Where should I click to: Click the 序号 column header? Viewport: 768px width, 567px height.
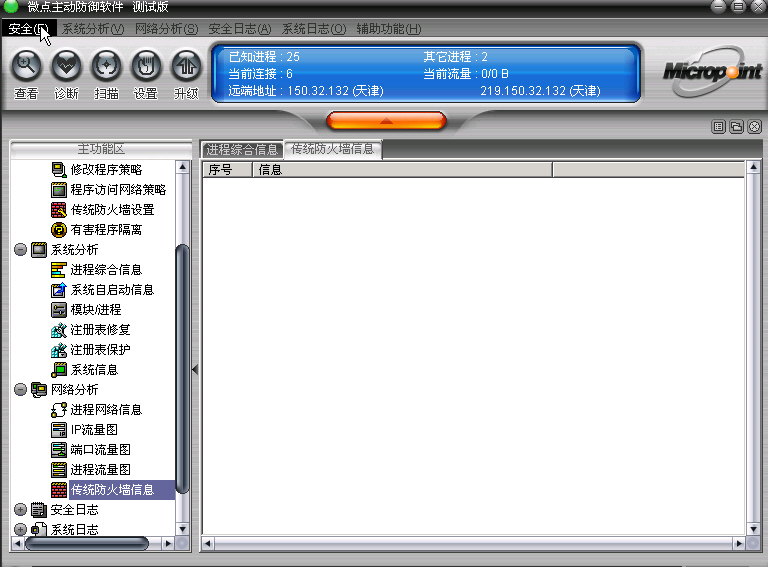(227, 170)
